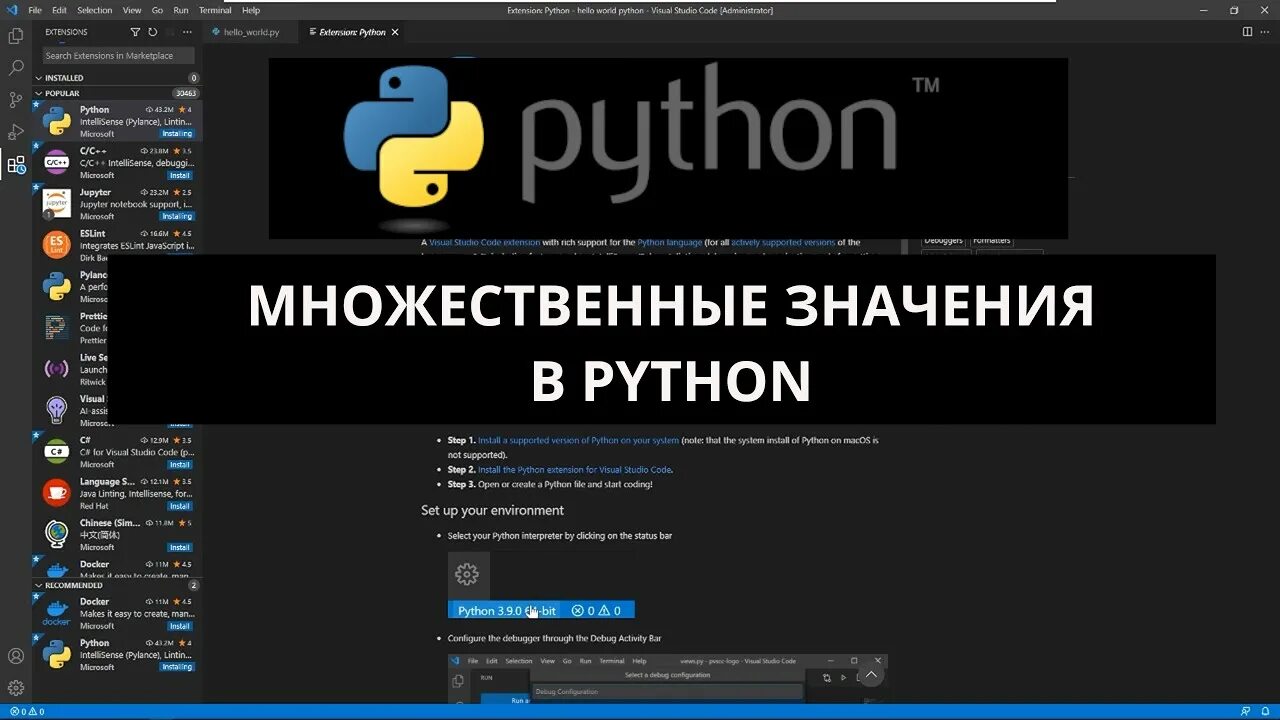This screenshot has height=720, width=1280.
Task: Open the Run and Debug view
Action: [16, 132]
